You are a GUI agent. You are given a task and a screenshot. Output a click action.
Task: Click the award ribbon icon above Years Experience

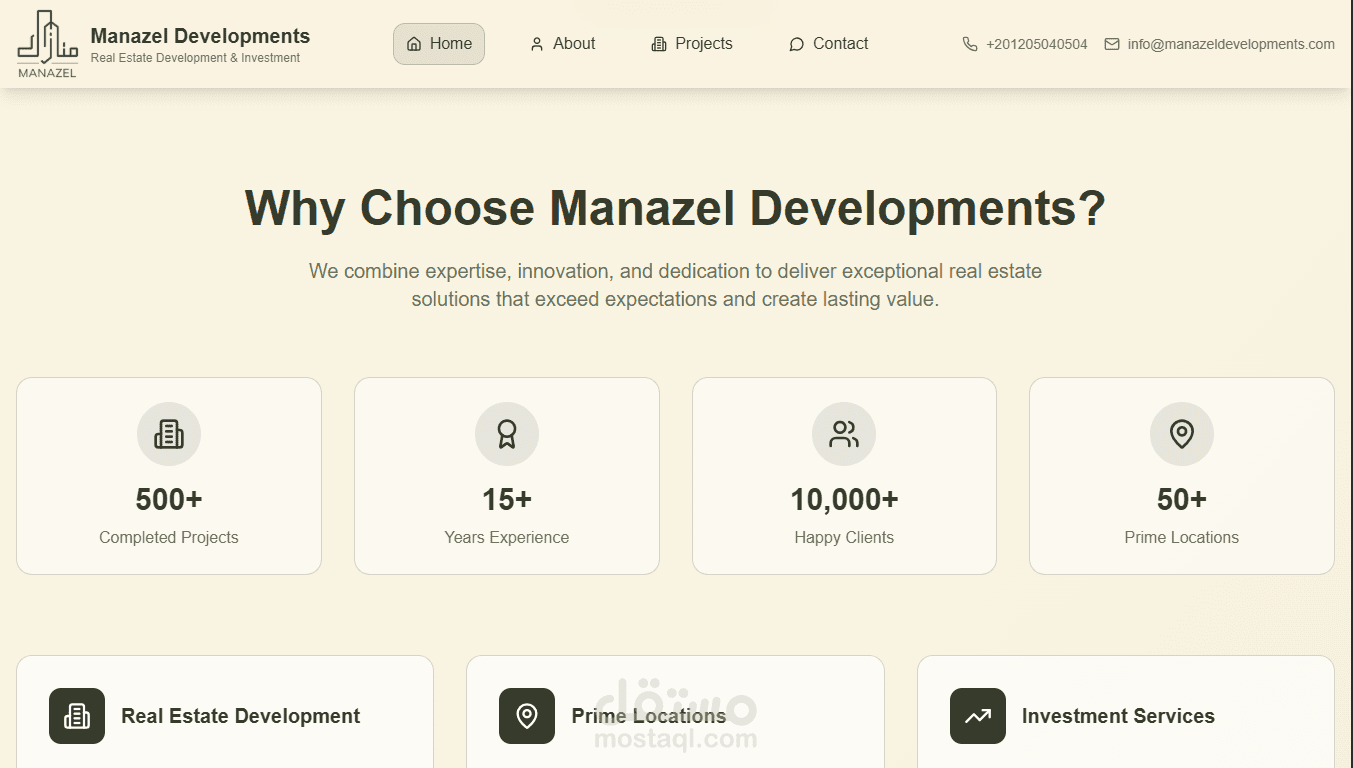tap(507, 434)
